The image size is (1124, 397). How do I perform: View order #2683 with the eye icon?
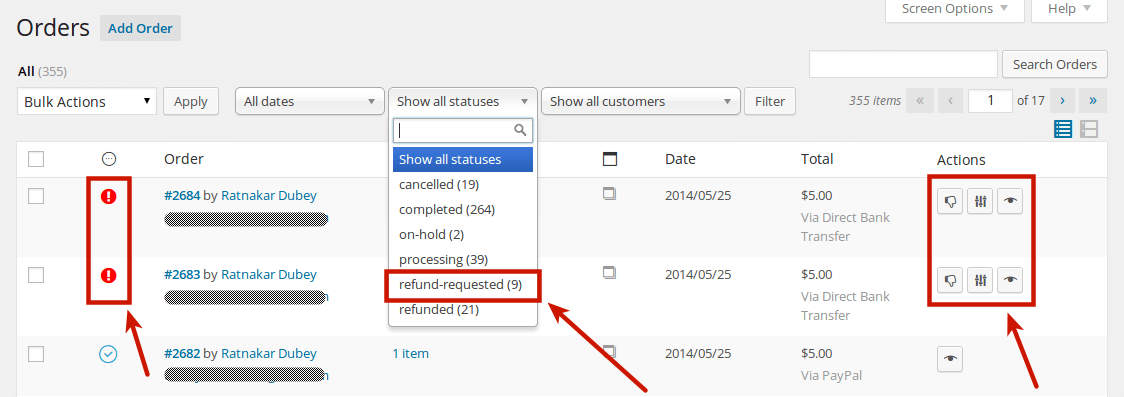click(1009, 279)
